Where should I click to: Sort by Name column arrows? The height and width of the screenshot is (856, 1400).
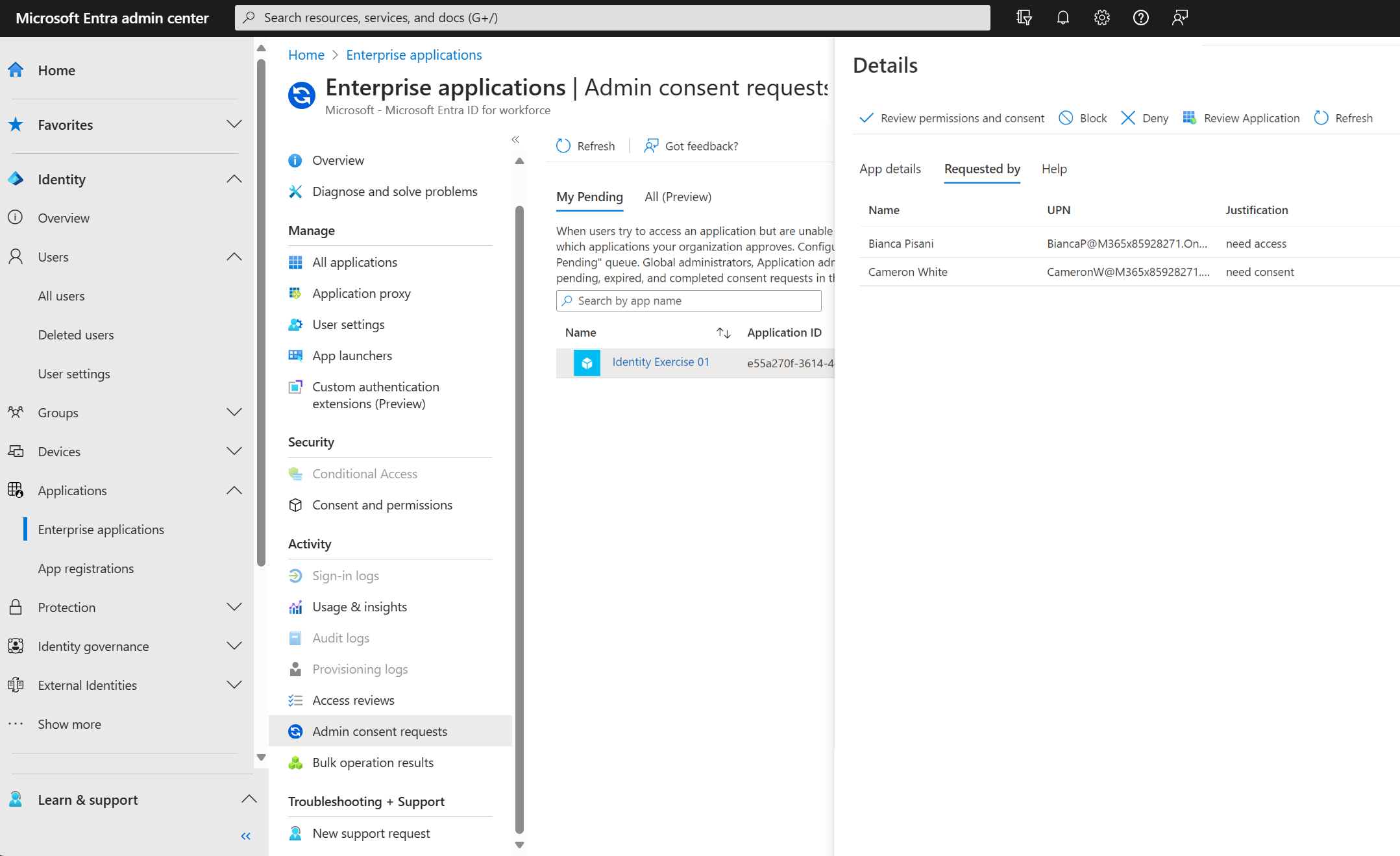(723, 333)
